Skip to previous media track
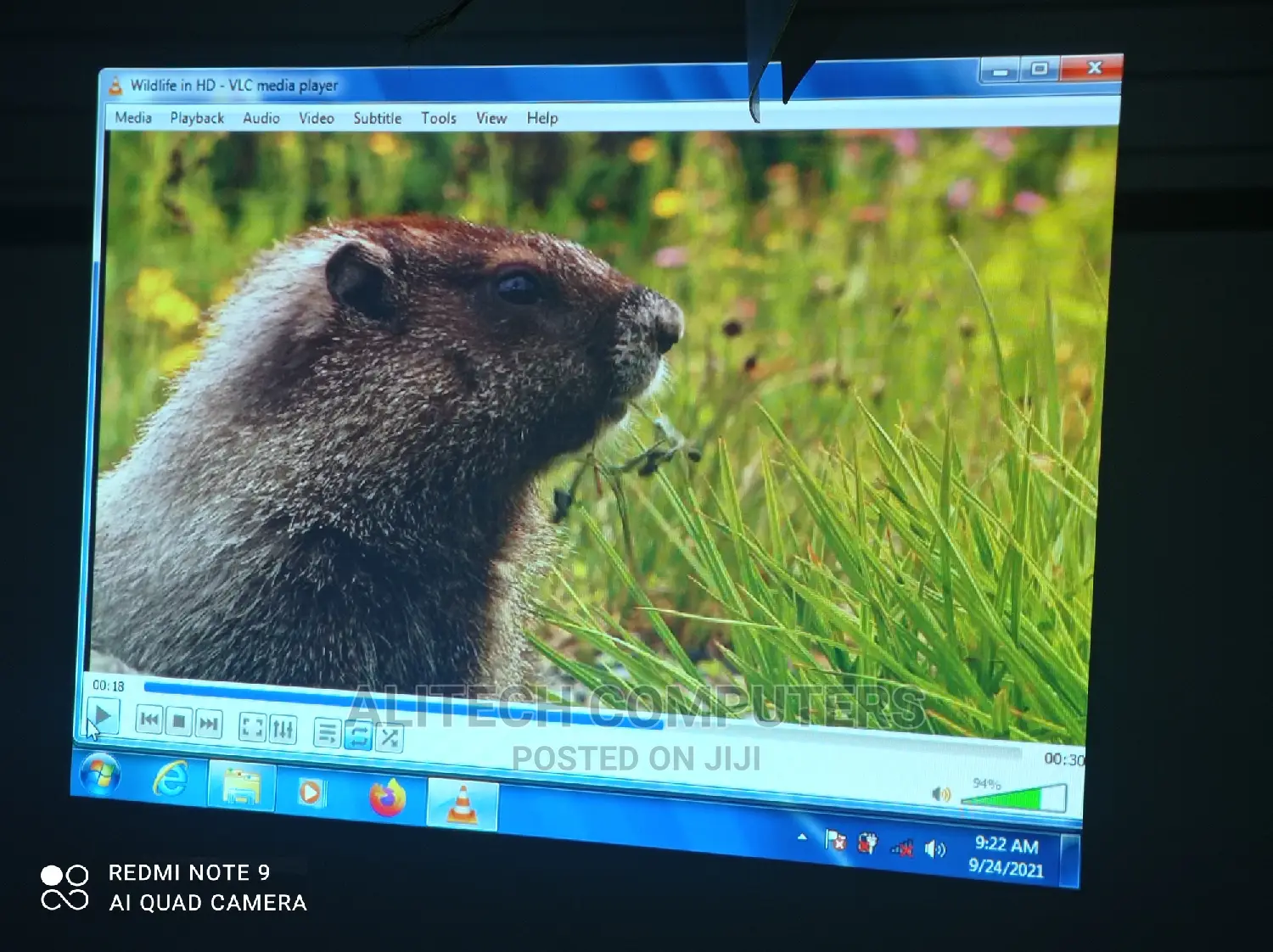 [x=149, y=720]
